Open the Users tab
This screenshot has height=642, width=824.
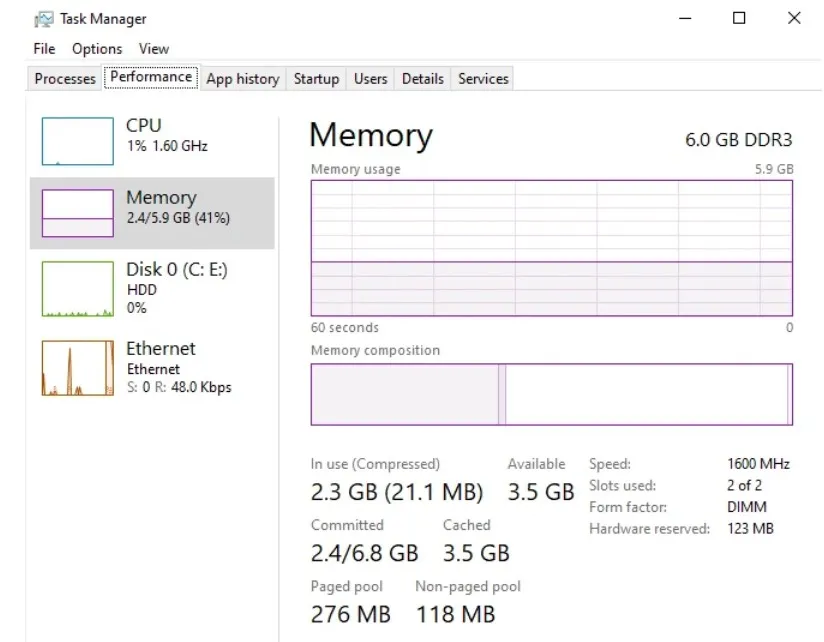(x=370, y=78)
